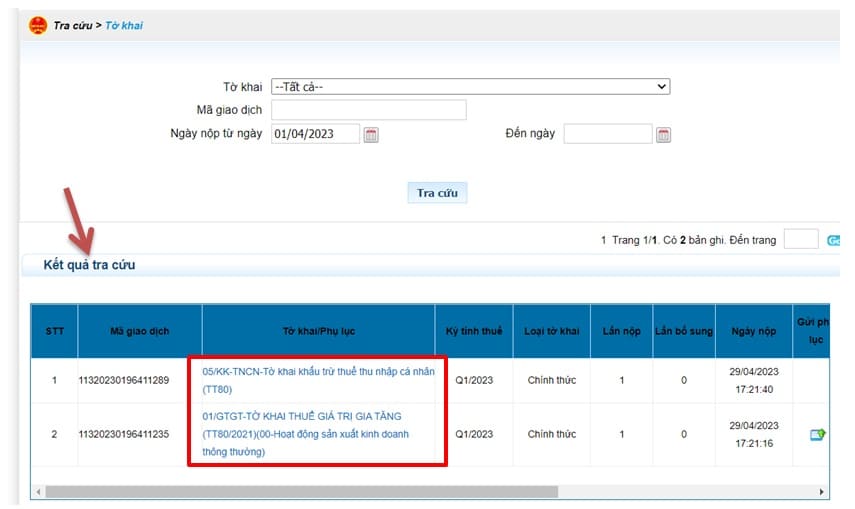Click the send appendix icon in row 2

pos(817,434)
